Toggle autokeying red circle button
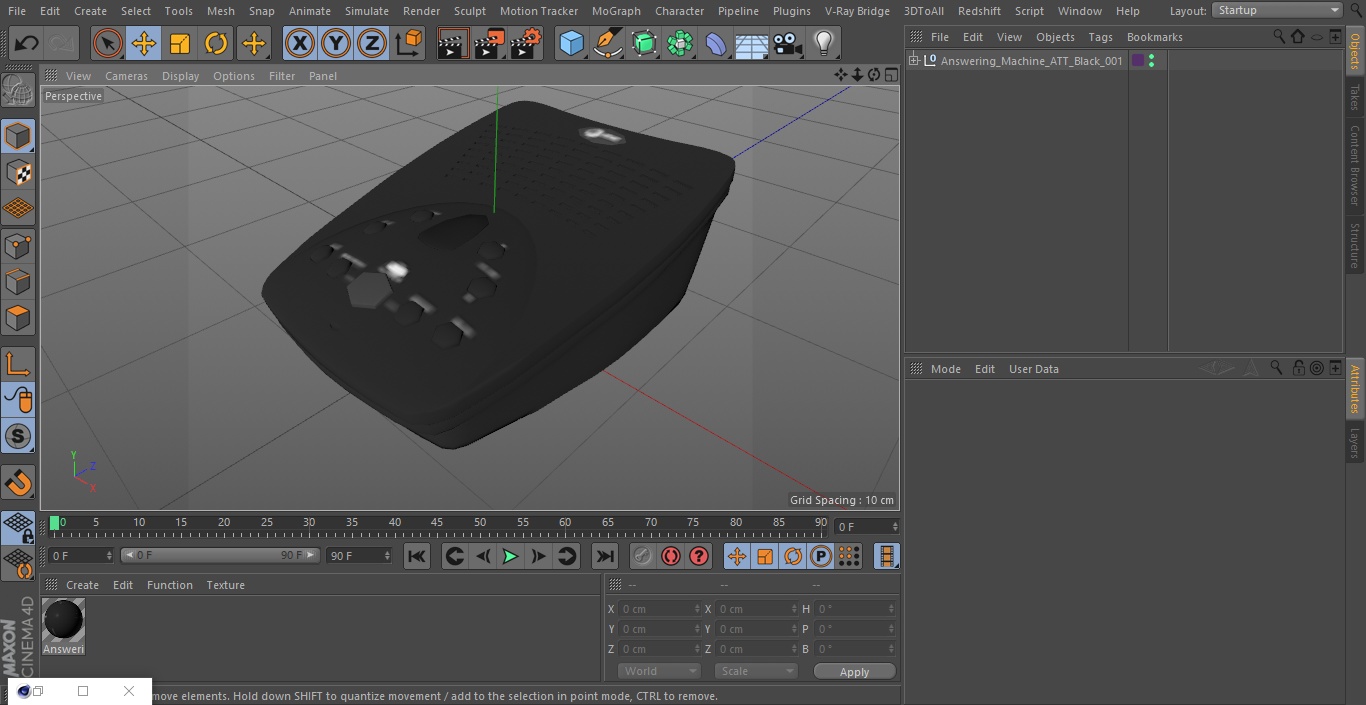The width and height of the screenshot is (1366, 705). 671,556
